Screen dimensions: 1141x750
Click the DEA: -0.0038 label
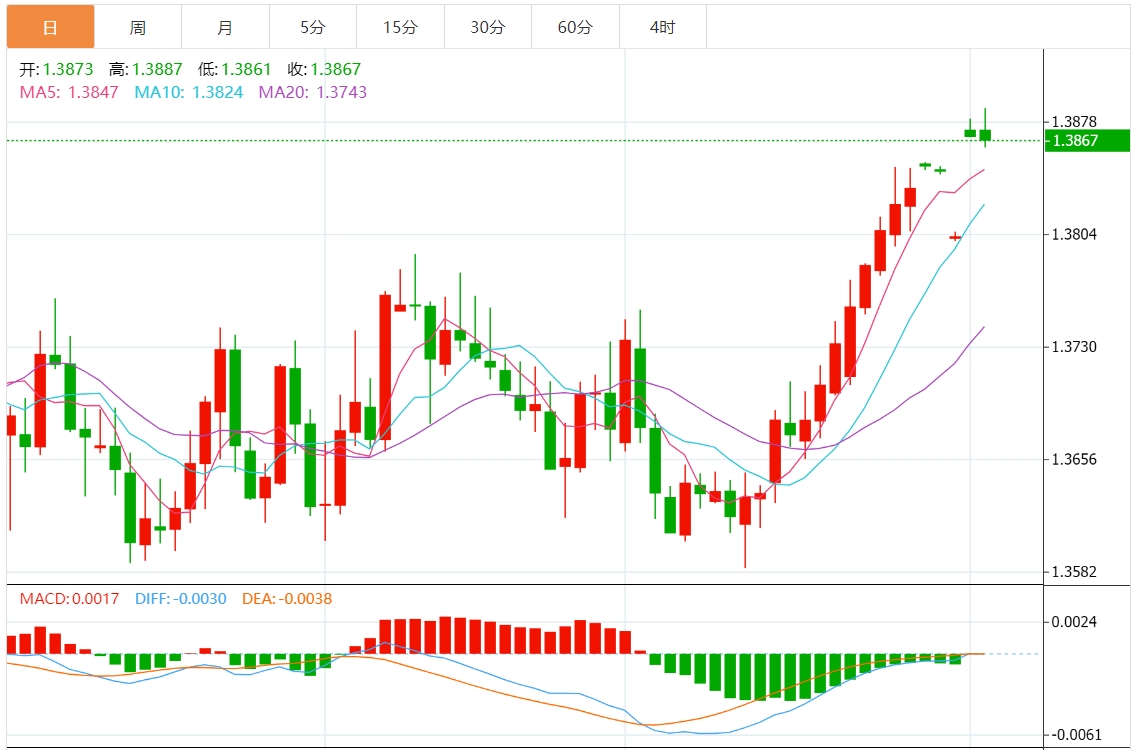(x=287, y=599)
